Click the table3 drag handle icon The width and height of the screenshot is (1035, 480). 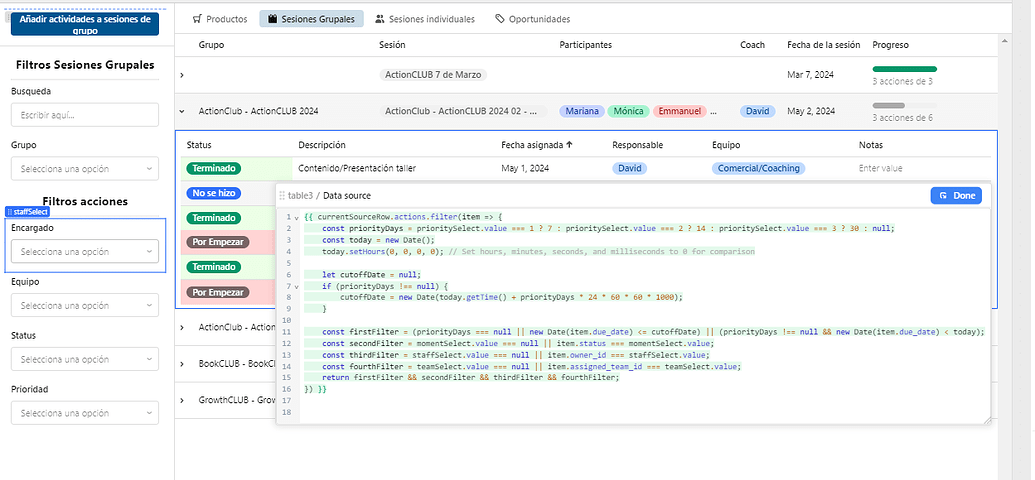click(282, 195)
